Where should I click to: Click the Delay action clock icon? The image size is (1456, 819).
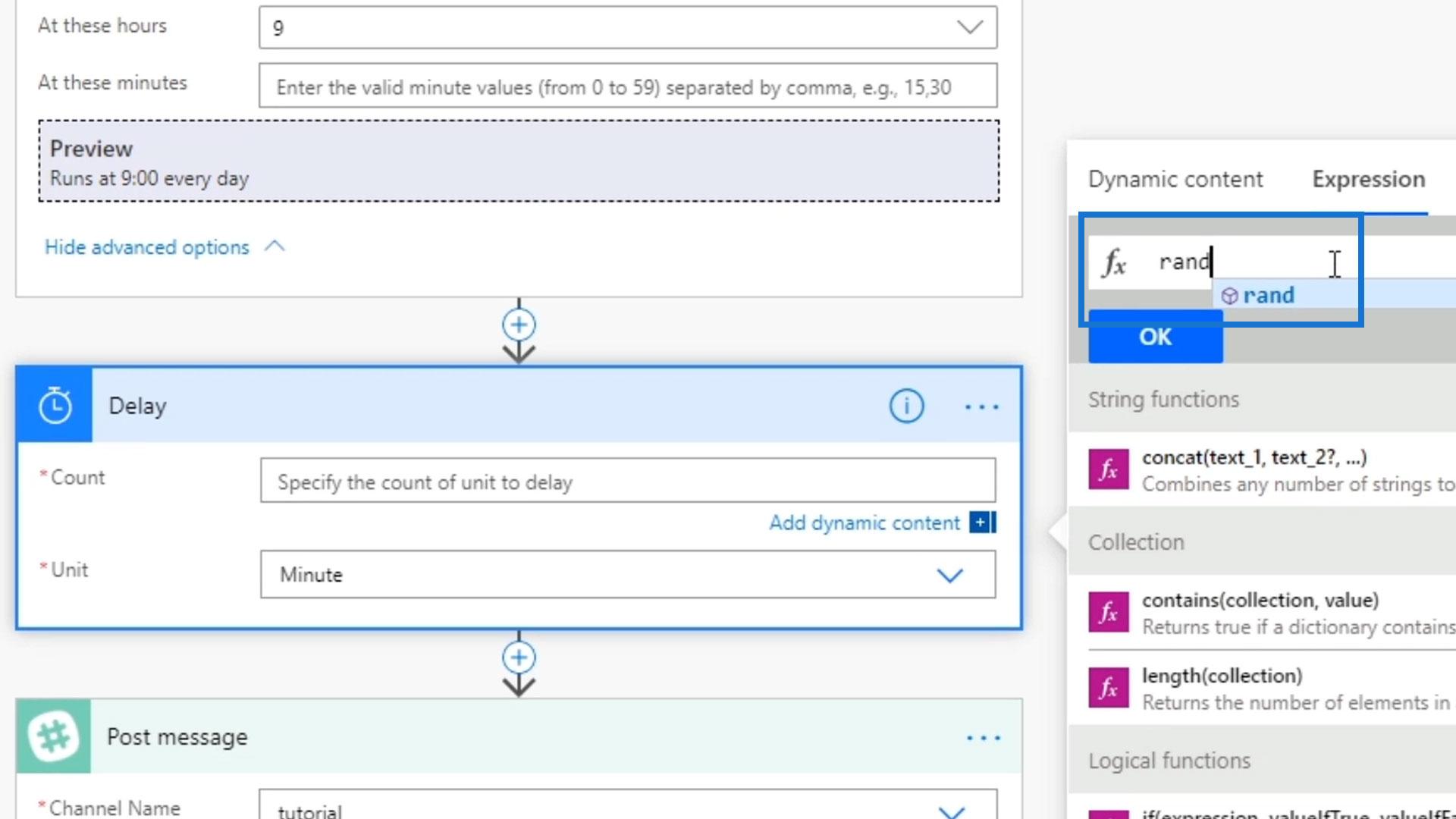[x=55, y=406]
